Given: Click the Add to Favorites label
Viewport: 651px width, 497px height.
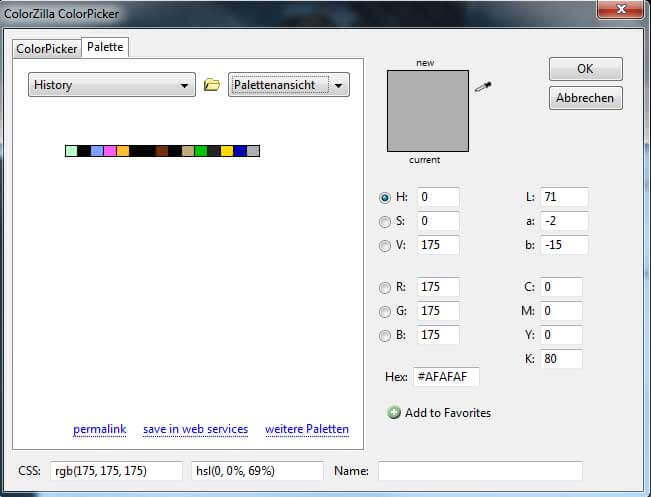Looking at the screenshot, I should 448,413.
